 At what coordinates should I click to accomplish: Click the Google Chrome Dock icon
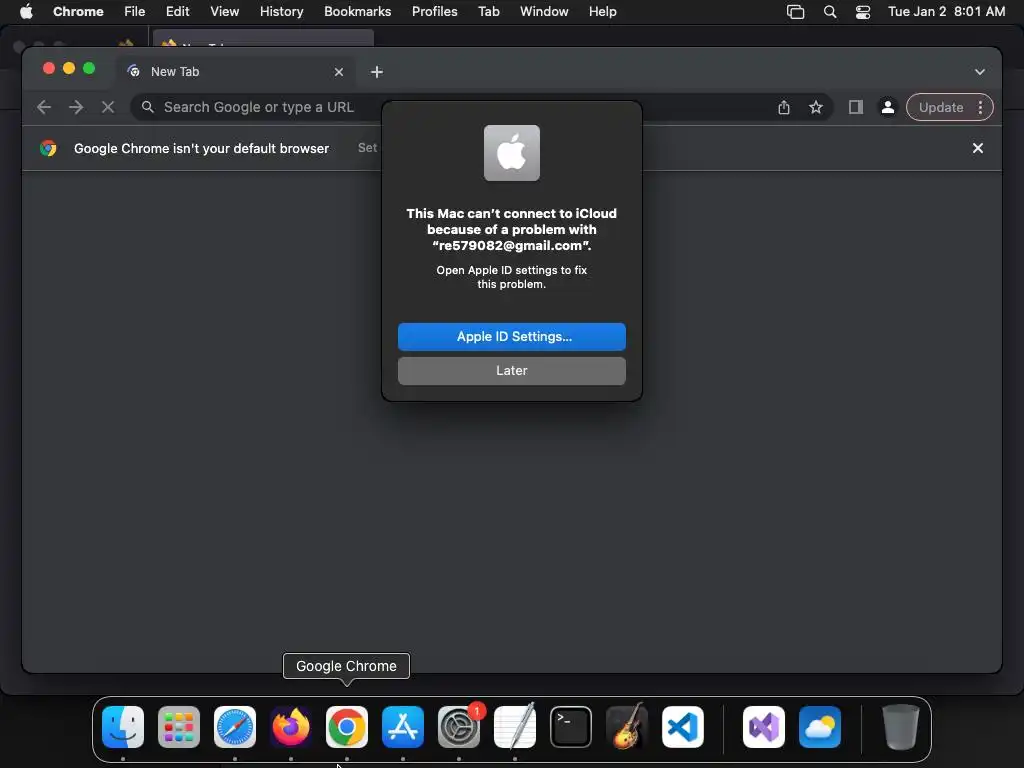click(x=347, y=727)
